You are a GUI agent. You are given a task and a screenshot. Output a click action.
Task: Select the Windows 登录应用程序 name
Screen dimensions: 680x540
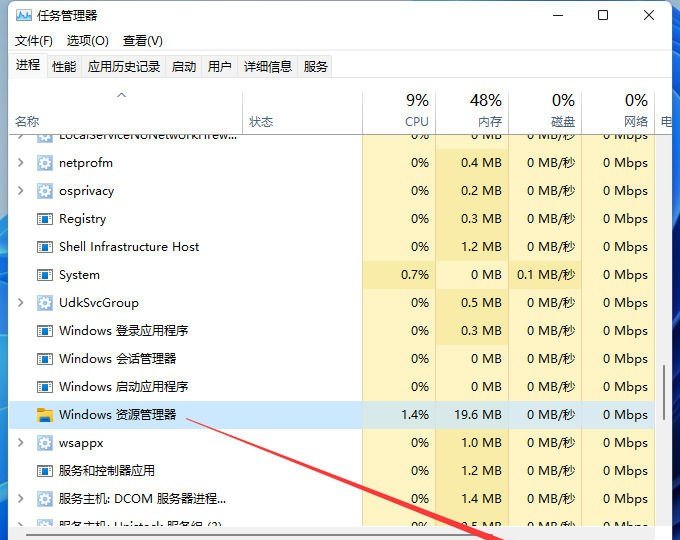coord(124,331)
